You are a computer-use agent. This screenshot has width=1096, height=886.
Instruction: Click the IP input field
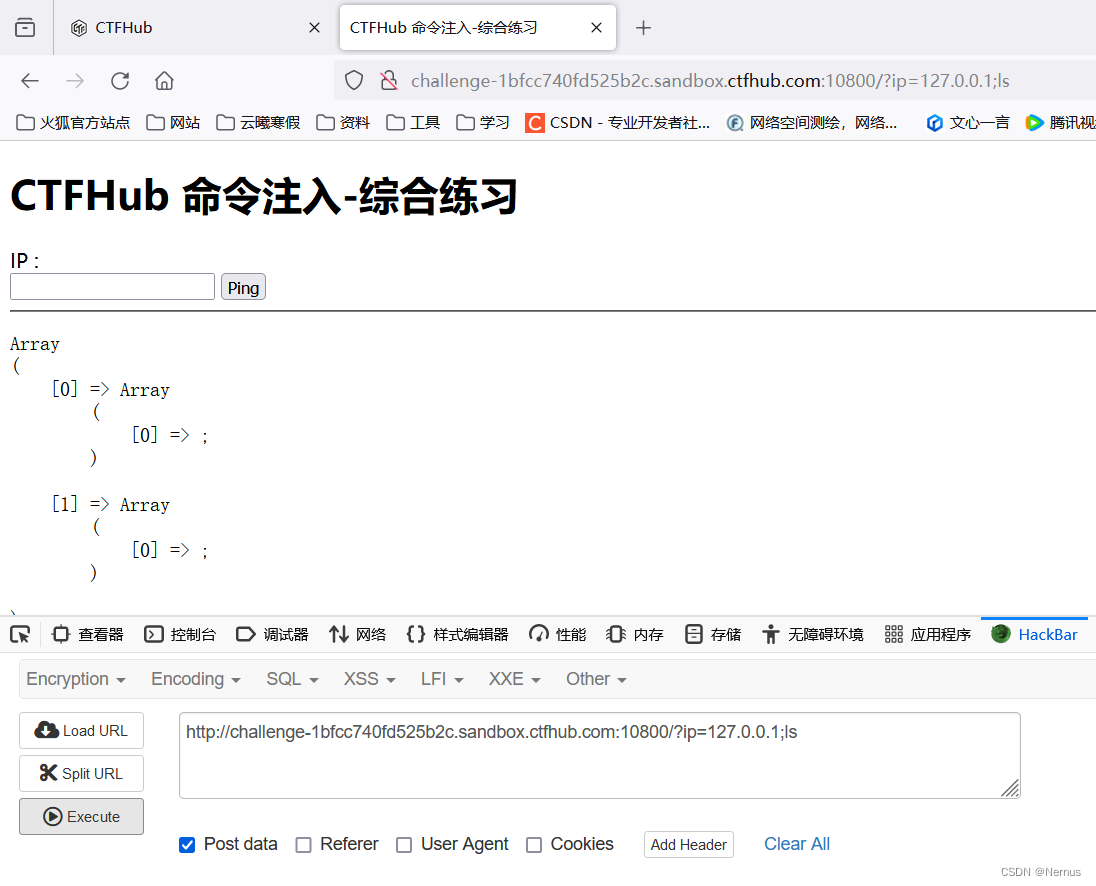[113, 286]
